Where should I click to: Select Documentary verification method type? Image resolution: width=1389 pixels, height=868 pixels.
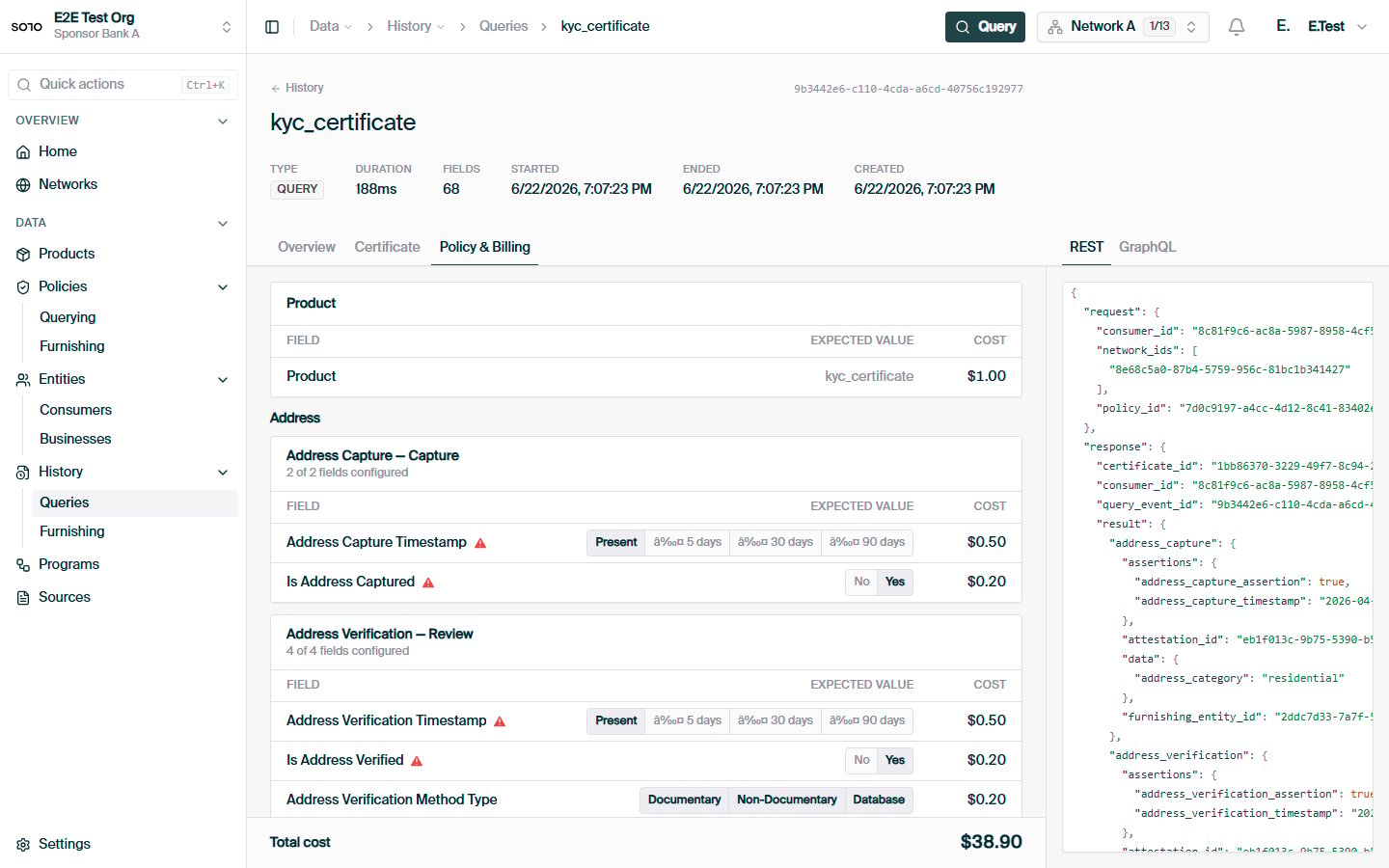(684, 800)
